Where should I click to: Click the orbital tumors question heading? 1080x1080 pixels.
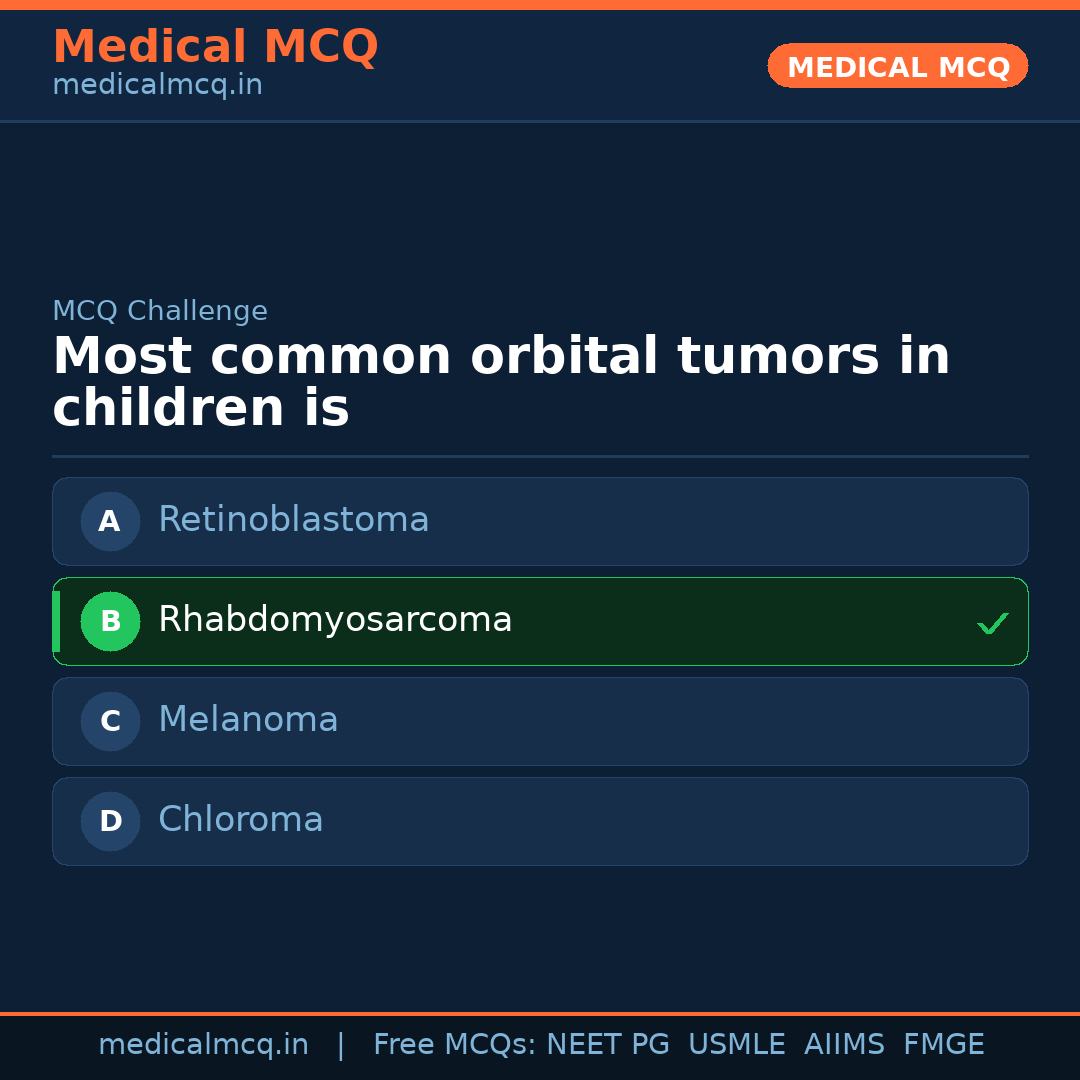(x=500, y=382)
